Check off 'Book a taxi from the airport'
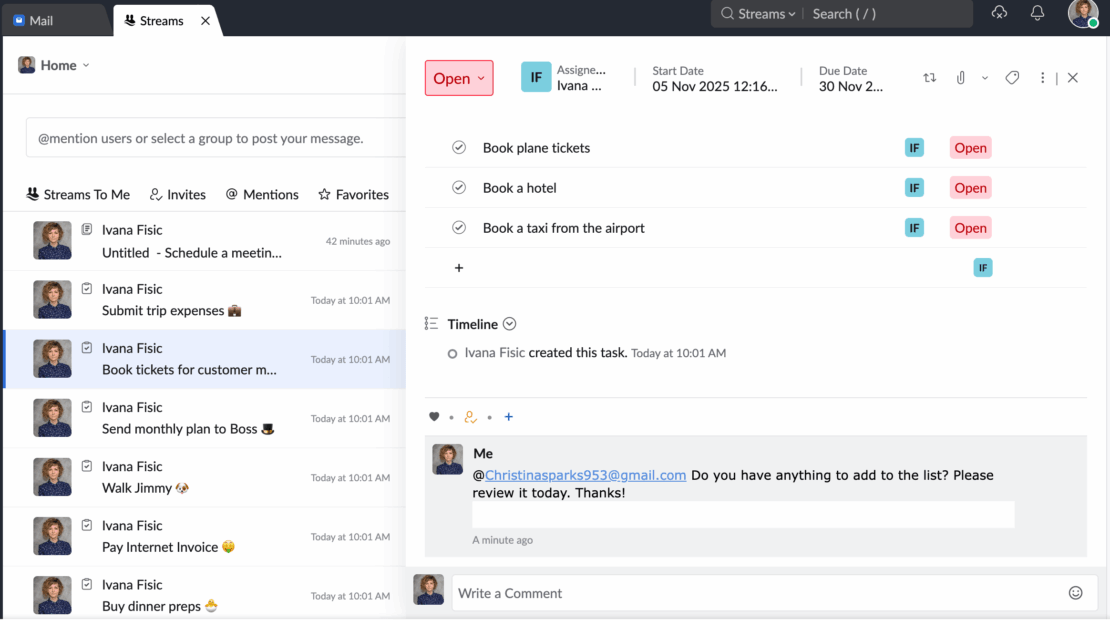 (x=459, y=227)
